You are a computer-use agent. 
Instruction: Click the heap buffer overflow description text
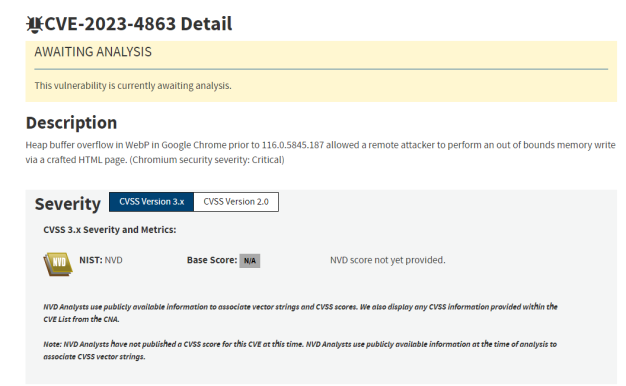pyautogui.click(x=321, y=152)
